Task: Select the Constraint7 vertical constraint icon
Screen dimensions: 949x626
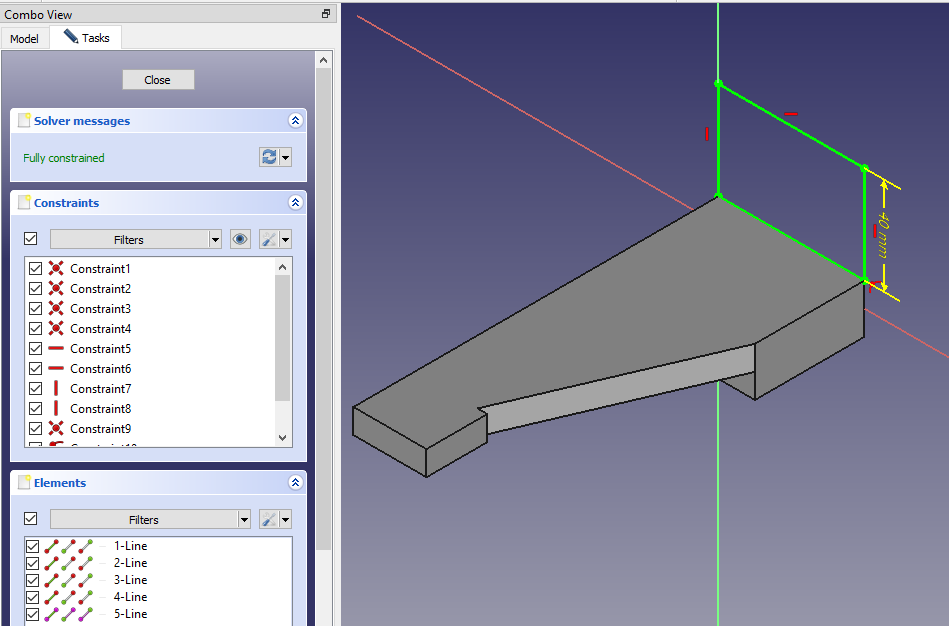Action: point(56,389)
